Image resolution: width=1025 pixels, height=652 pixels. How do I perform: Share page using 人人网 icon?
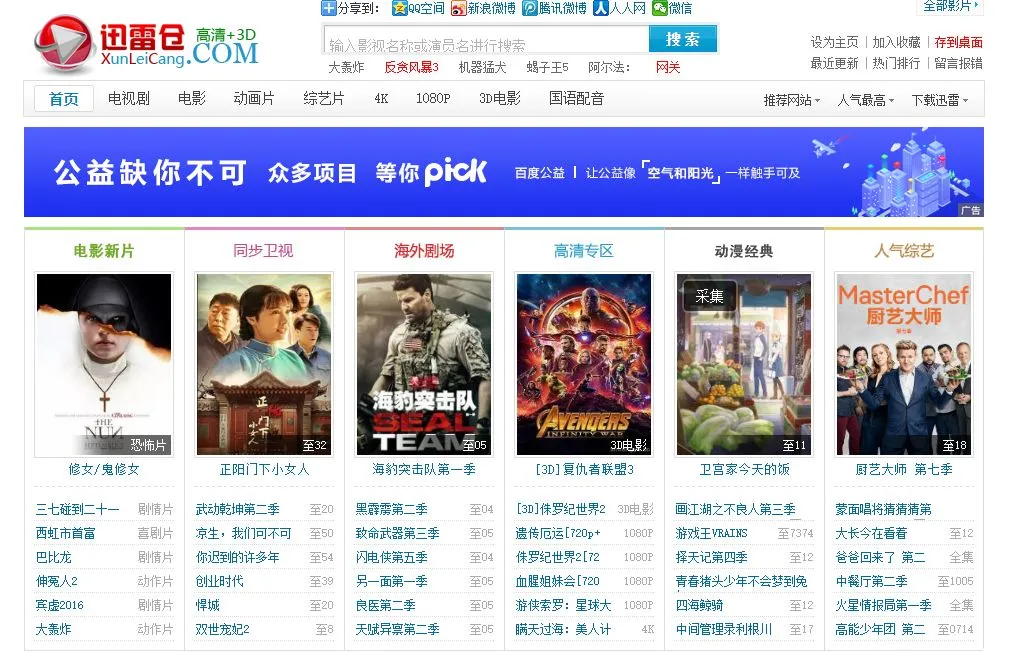(601, 8)
